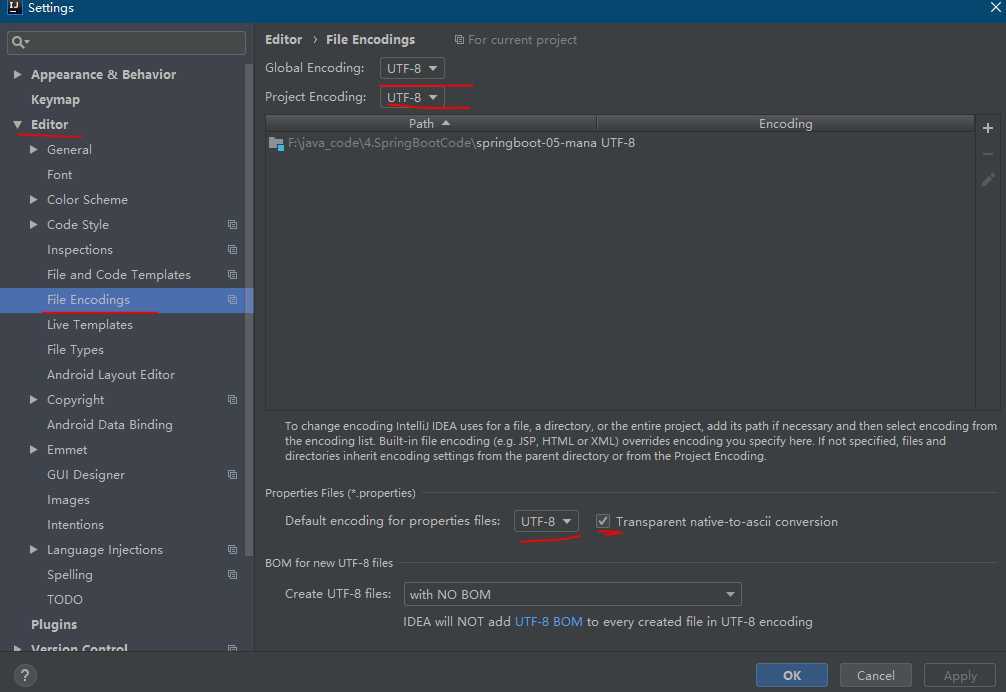The width and height of the screenshot is (1006, 692).
Task: Click the edit pencil icon beside table
Action: click(x=987, y=180)
